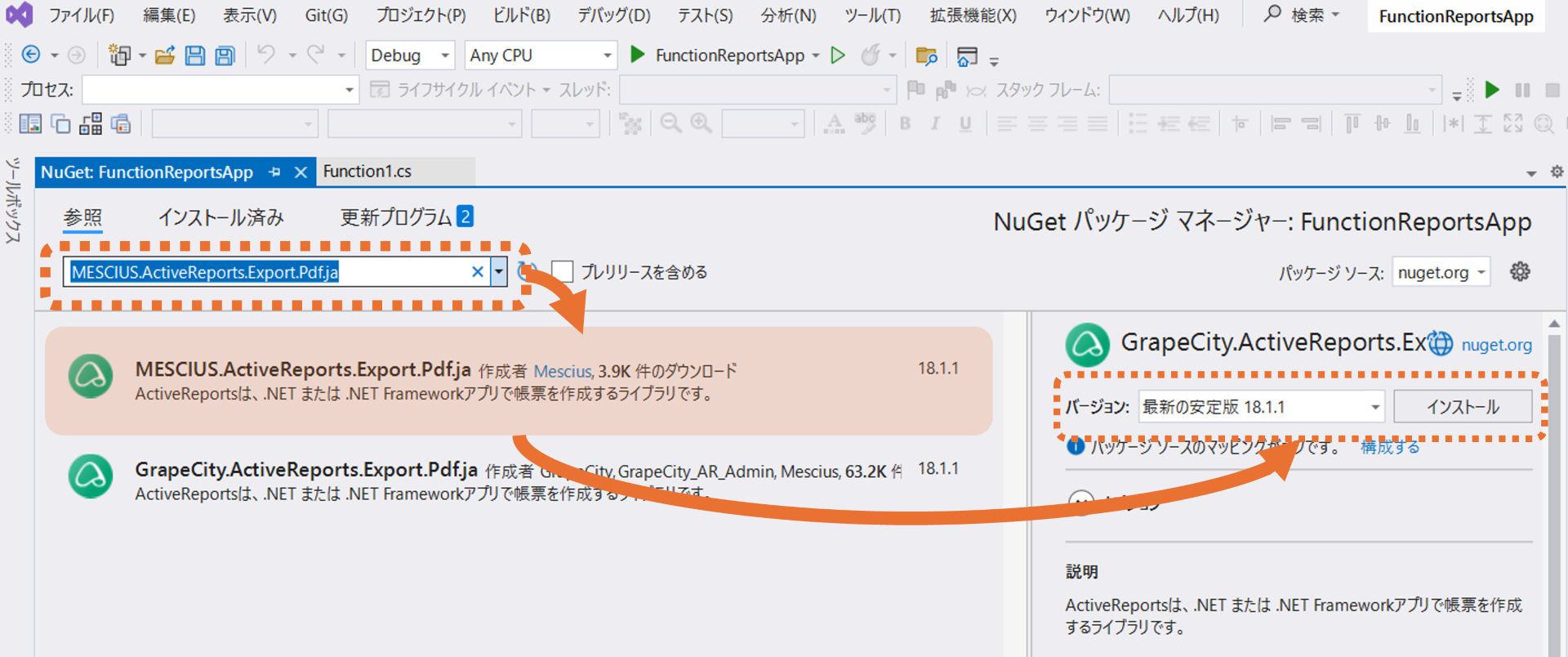
Task: Clear the package search text X
Action: point(478,272)
